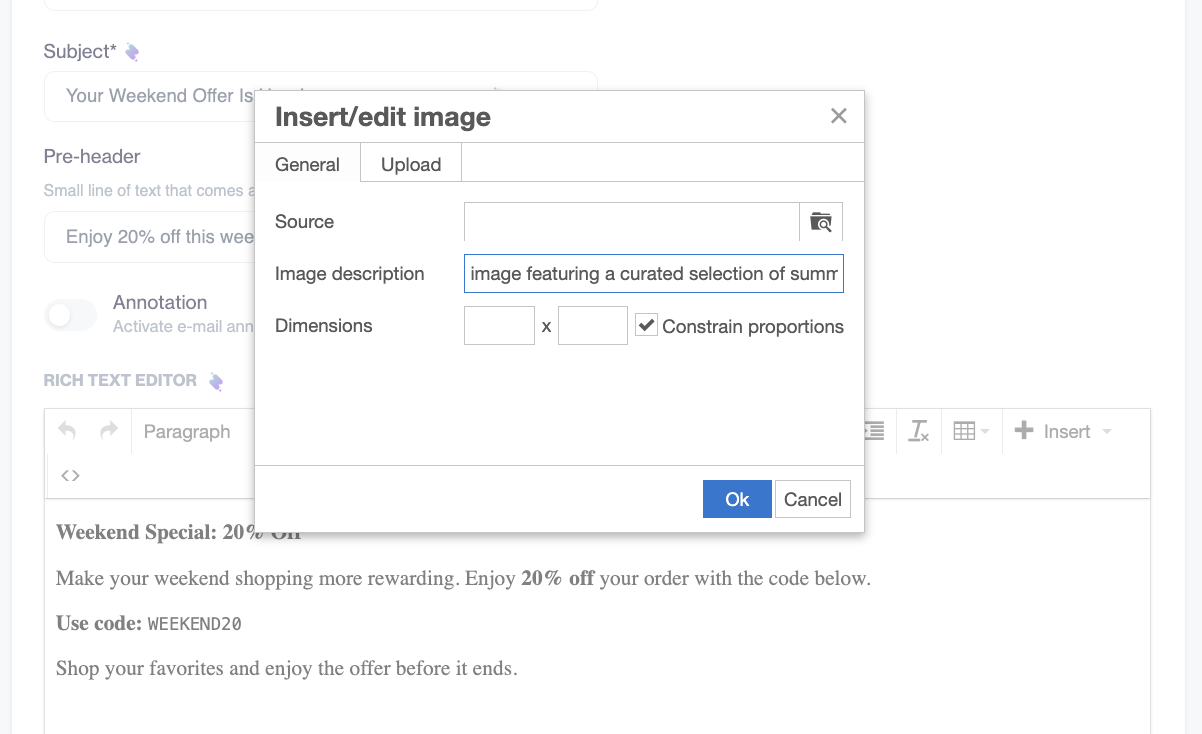Image resolution: width=1202 pixels, height=734 pixels.
Task: Close the Insert/edit image dialog
Action: pyautogui.click(x=838, y=116)
